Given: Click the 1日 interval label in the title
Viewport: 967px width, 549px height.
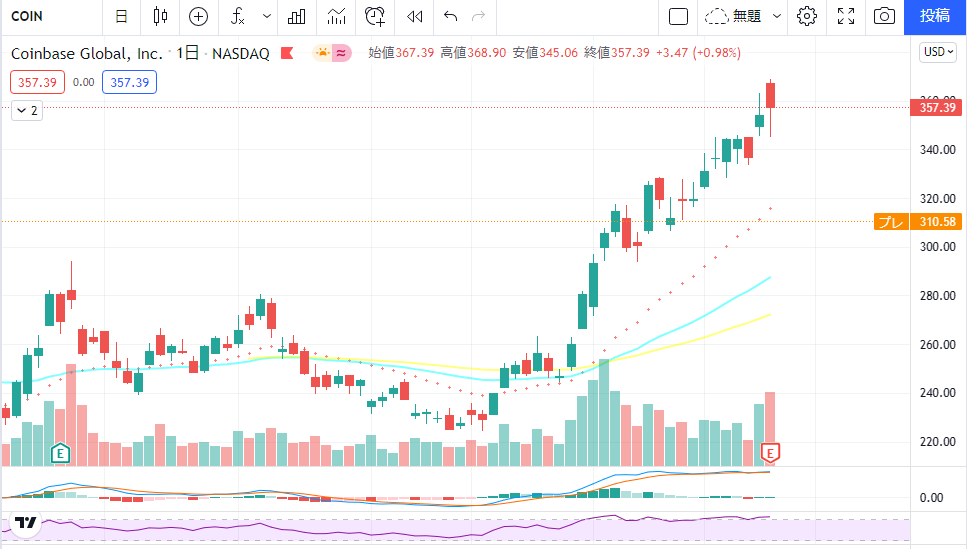Looking at the screenshot, I should click(187, 53).
